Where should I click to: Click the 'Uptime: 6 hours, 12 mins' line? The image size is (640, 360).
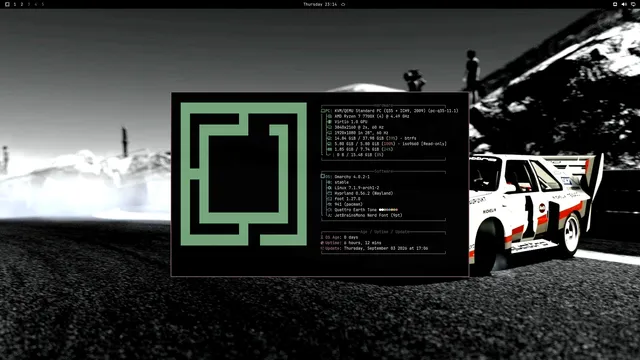(351, 243)
